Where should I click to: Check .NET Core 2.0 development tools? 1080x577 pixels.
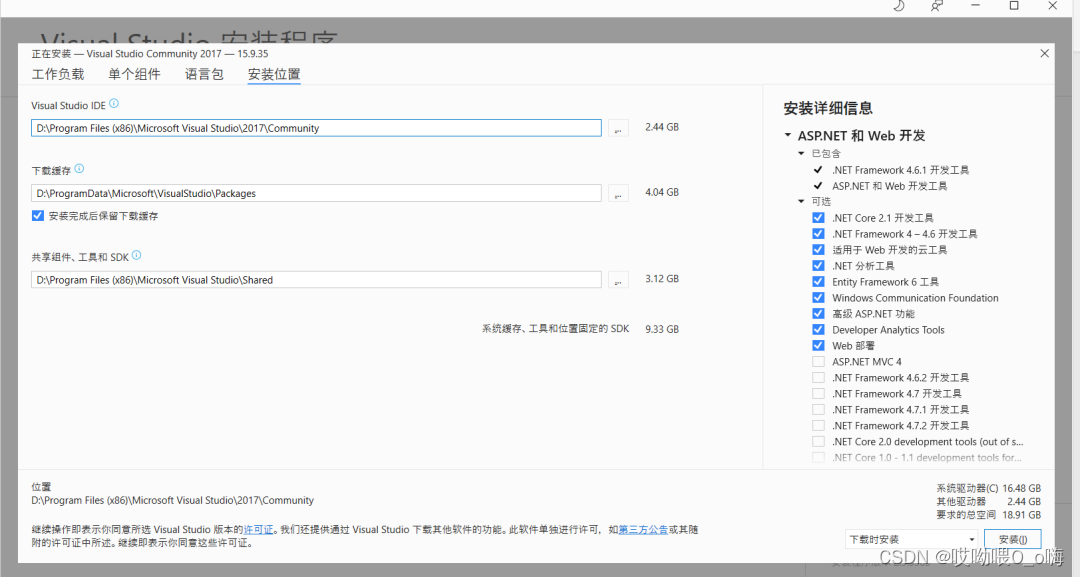818,441
